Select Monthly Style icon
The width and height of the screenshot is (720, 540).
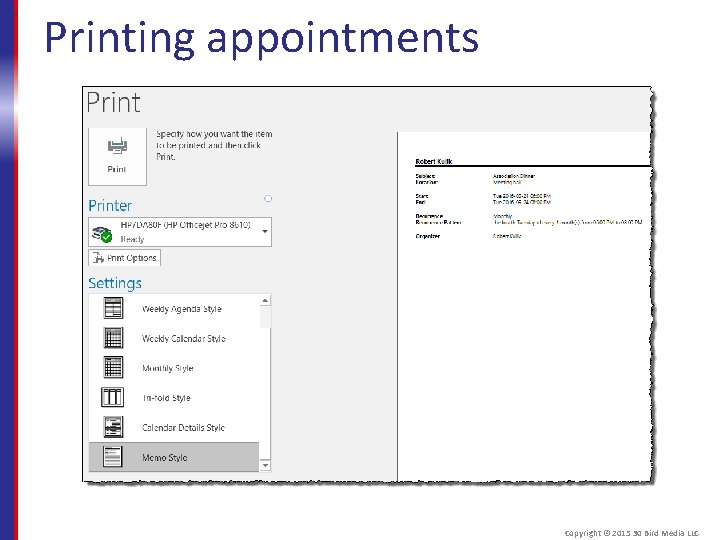pyautogui.click(x=113, y=367)
